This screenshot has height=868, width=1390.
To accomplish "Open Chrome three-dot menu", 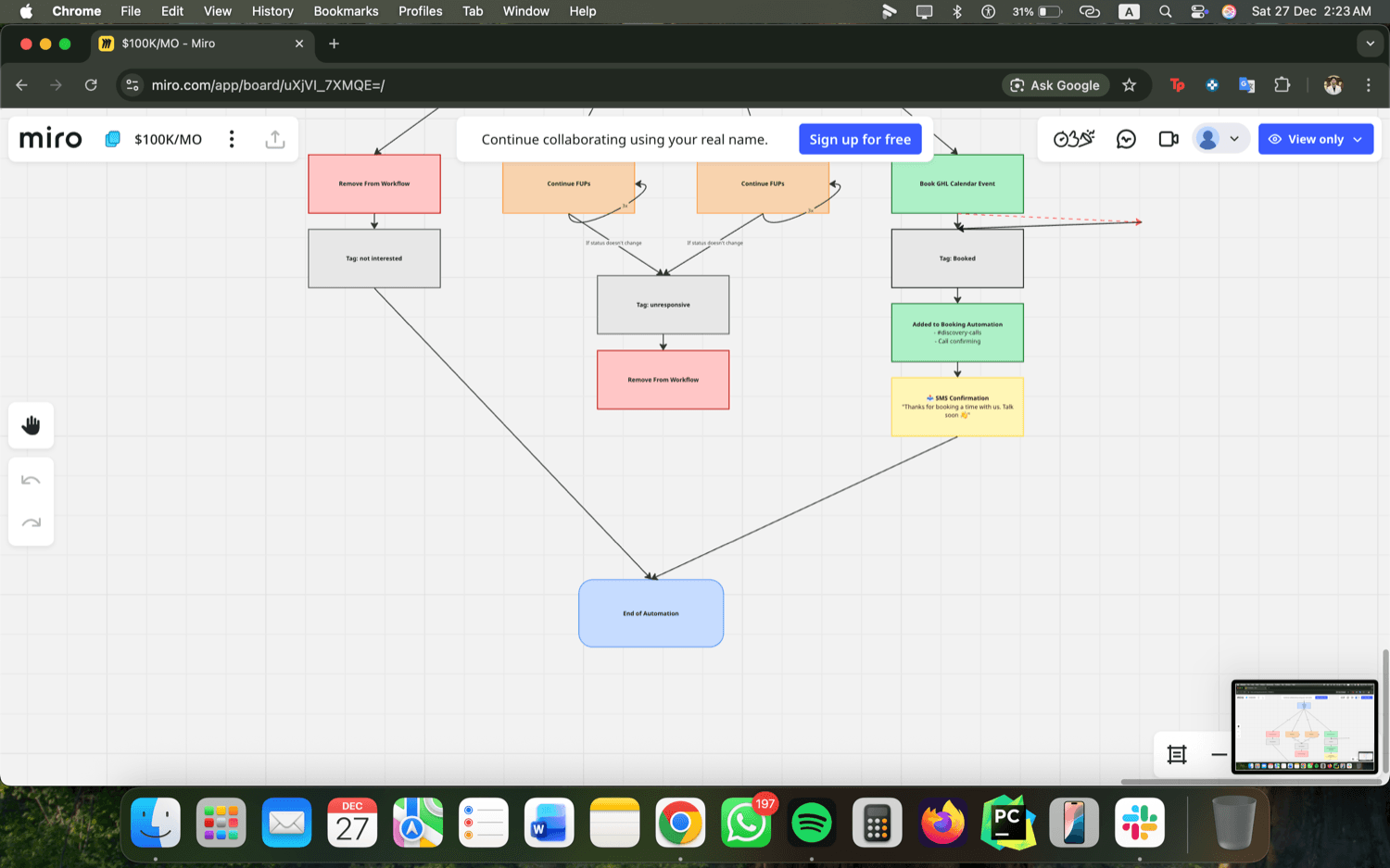I will coord(1368,85).
